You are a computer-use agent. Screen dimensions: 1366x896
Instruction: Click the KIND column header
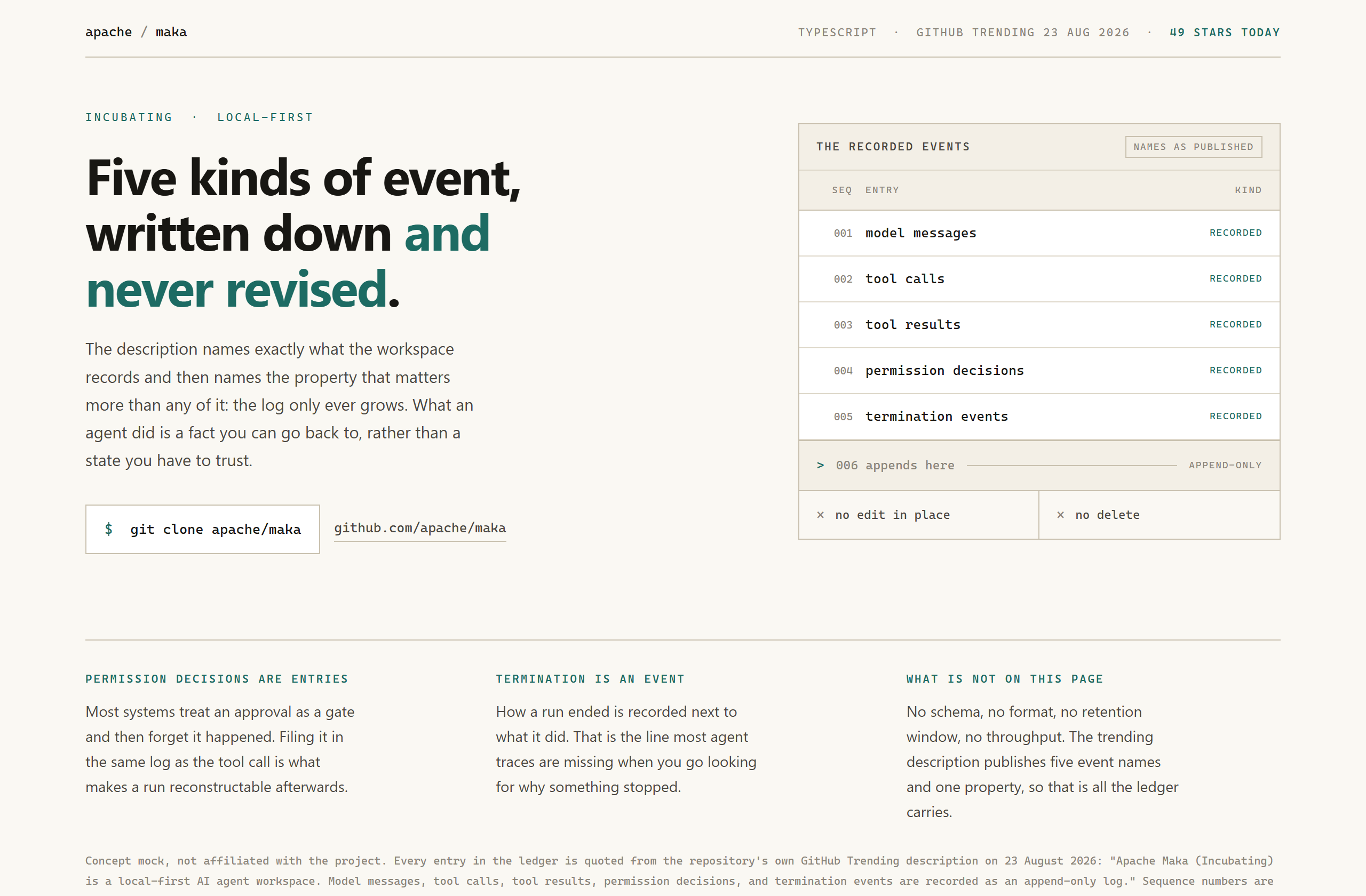[x=1248, y=190]
